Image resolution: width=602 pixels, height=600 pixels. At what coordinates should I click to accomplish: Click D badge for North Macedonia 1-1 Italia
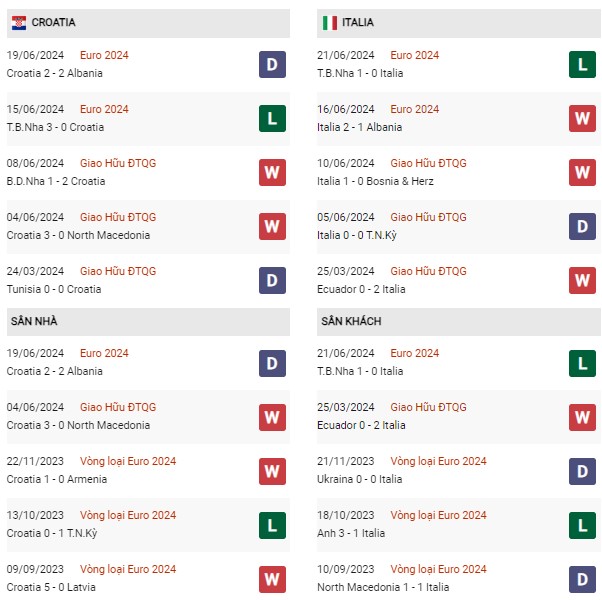tap(582, 579)
